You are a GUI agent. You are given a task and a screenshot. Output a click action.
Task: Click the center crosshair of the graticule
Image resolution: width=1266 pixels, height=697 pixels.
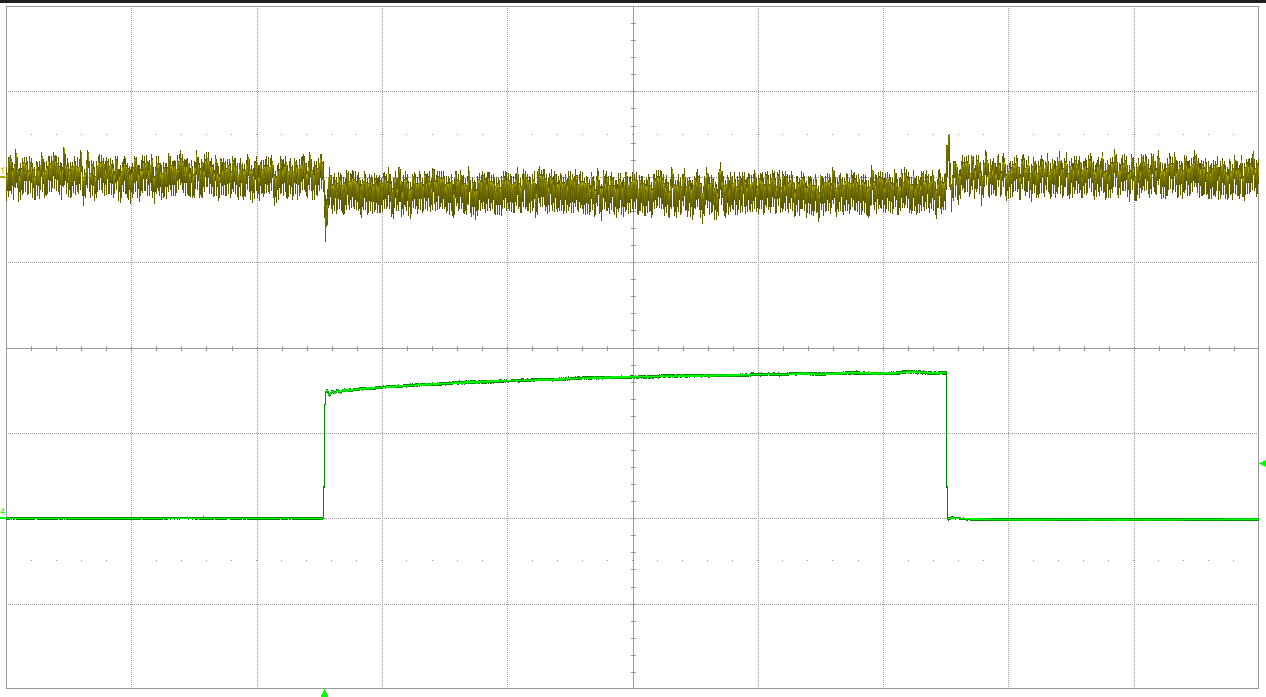pos(633,348)
